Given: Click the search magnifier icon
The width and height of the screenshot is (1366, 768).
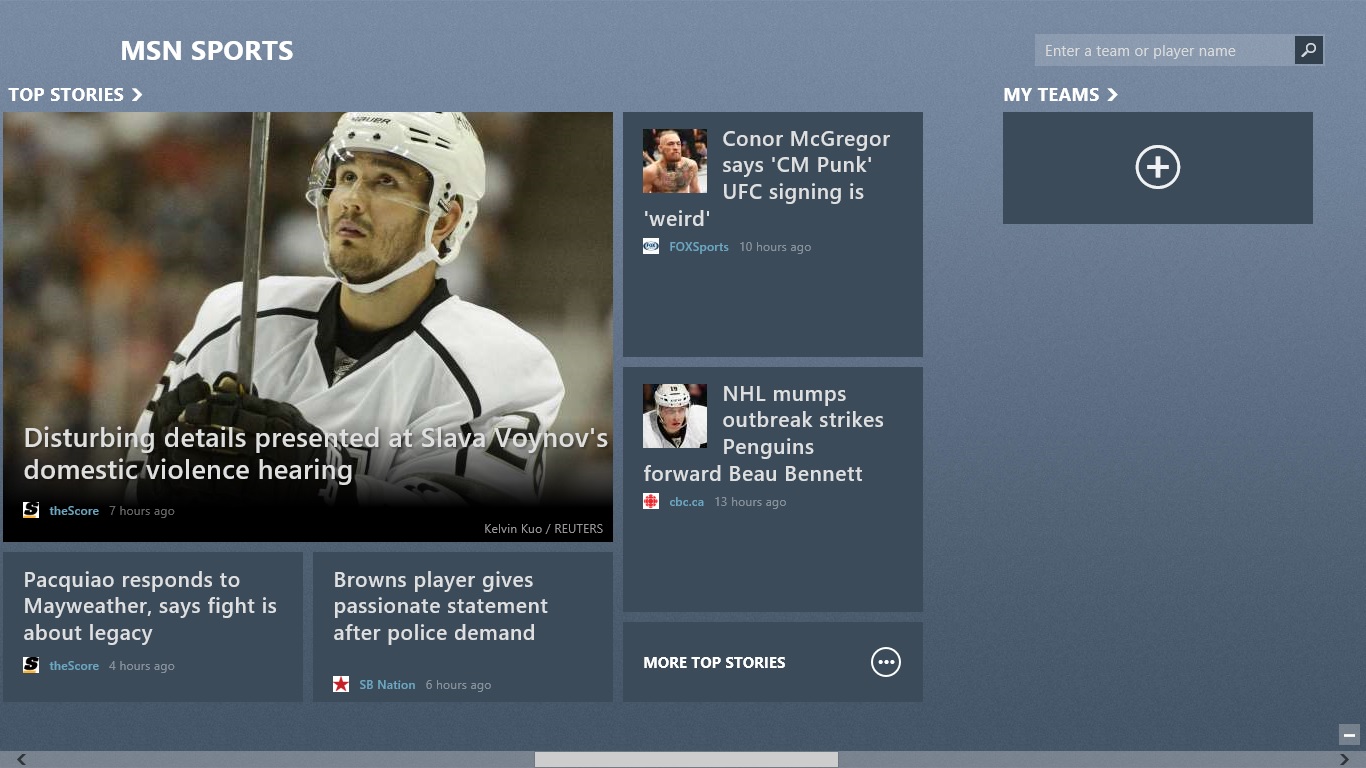Looking at the screenshot, I should point(1309,50).
